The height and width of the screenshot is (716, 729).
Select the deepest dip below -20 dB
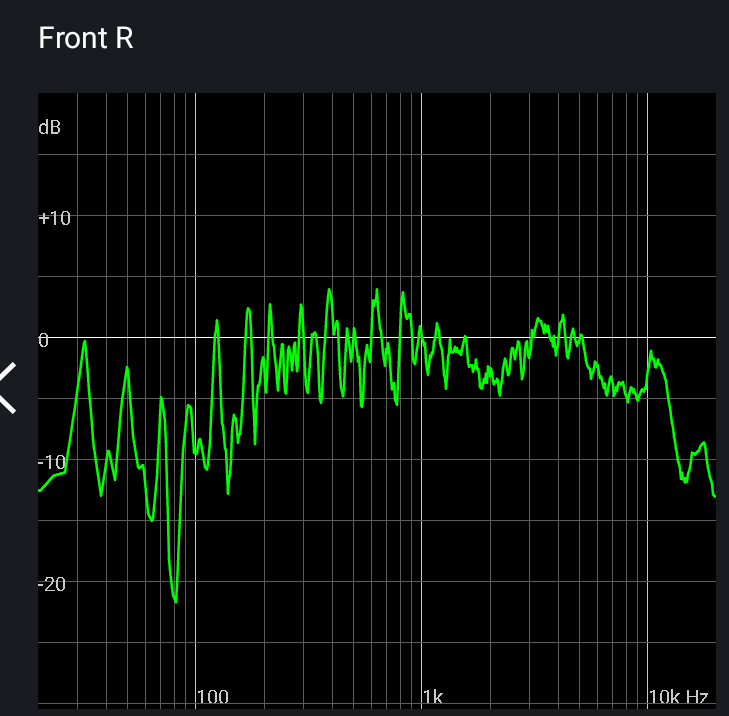(175, 601)
